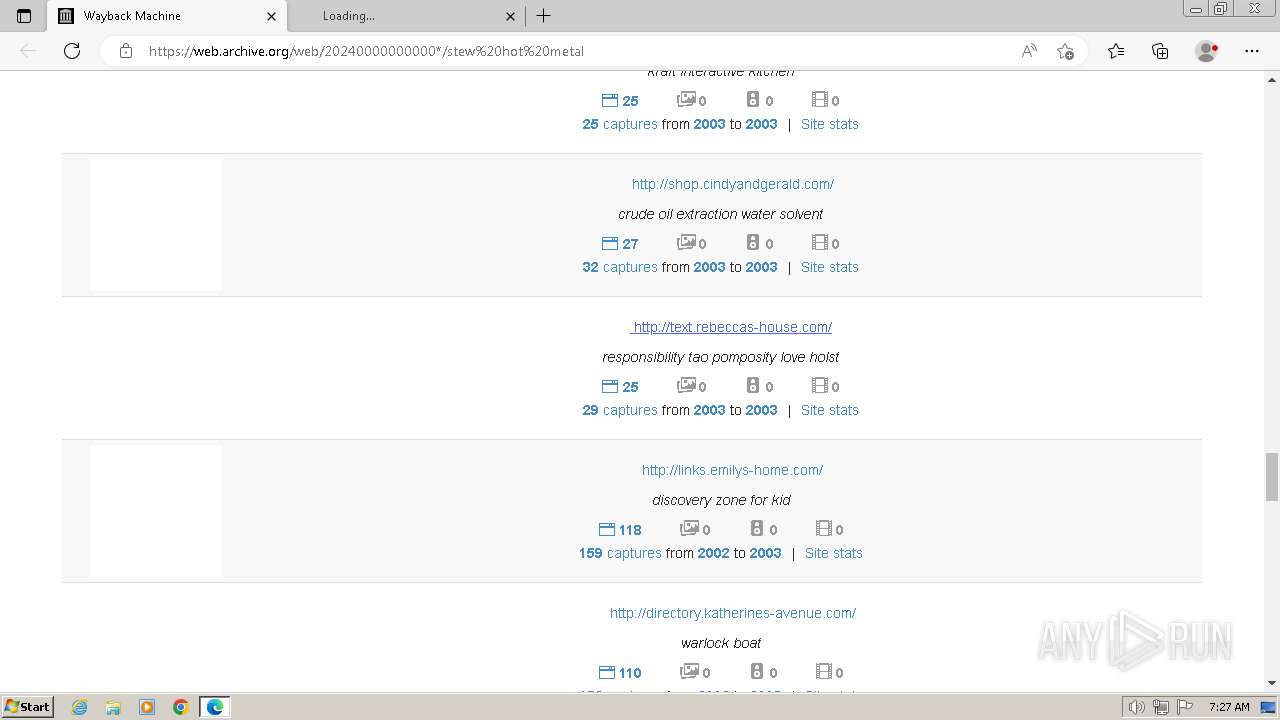Open Site stats for emilys-home result

tap(834, 553)
